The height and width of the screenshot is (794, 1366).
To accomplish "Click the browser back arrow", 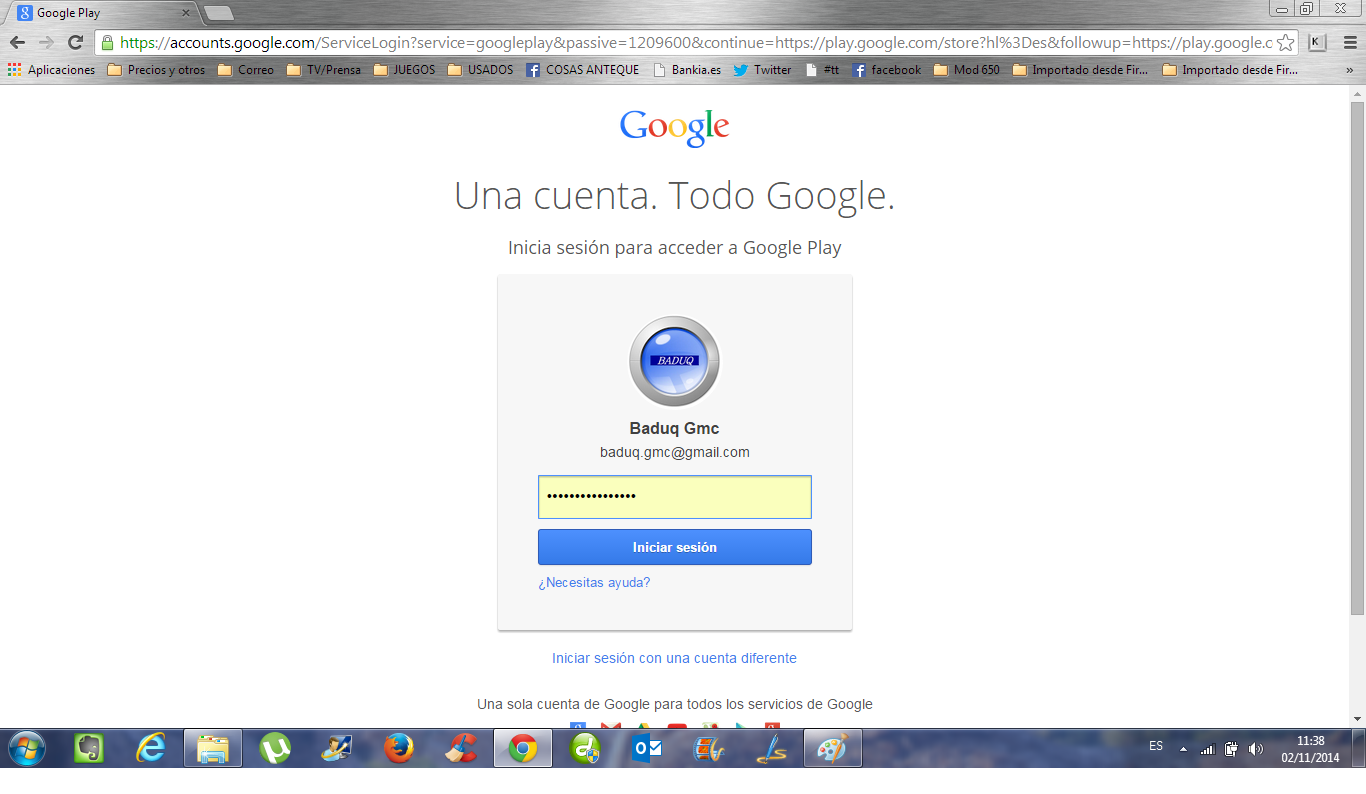I will (x=17, y=42).
